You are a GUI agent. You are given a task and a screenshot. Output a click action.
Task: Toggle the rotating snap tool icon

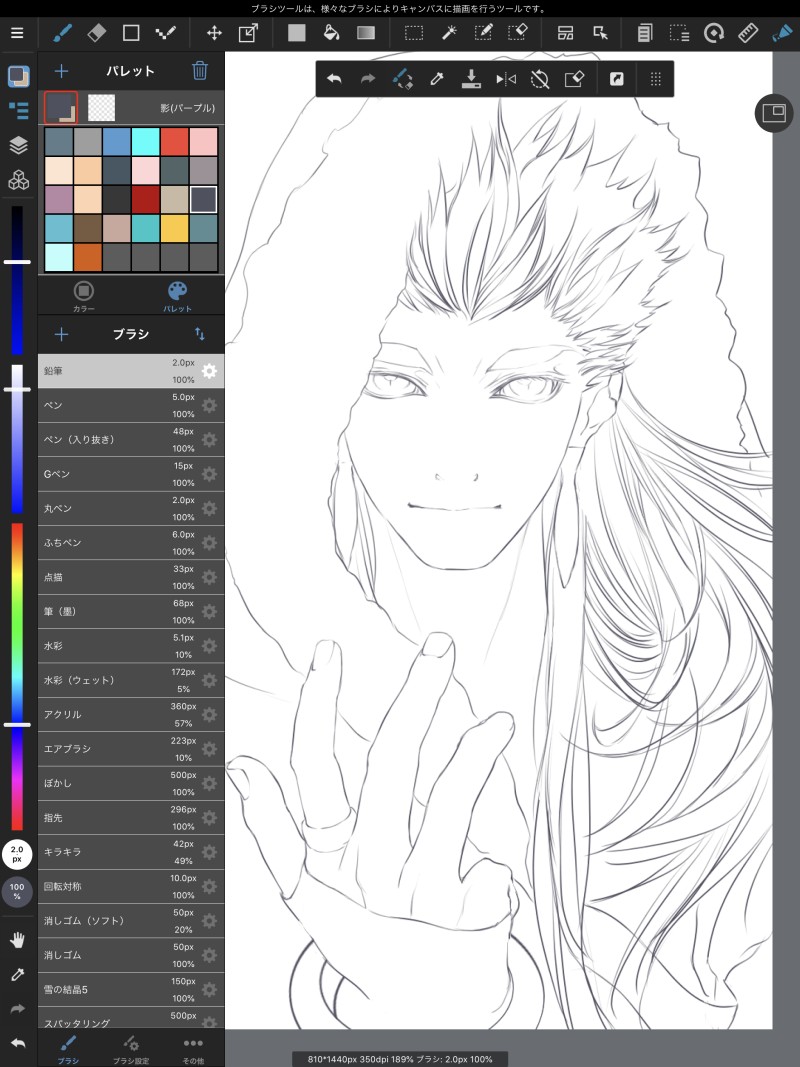tap(714, 33)
